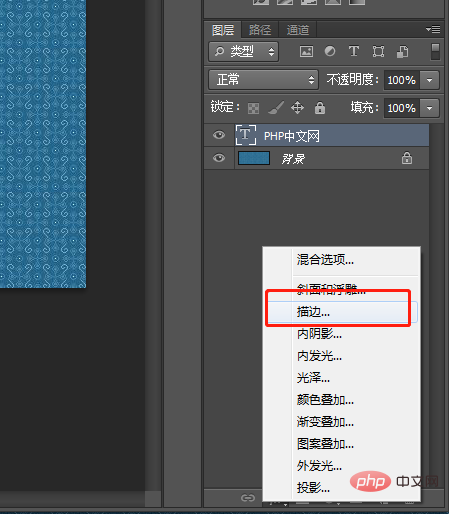
Task: Filter for smart objects icon
Action: 402,52
